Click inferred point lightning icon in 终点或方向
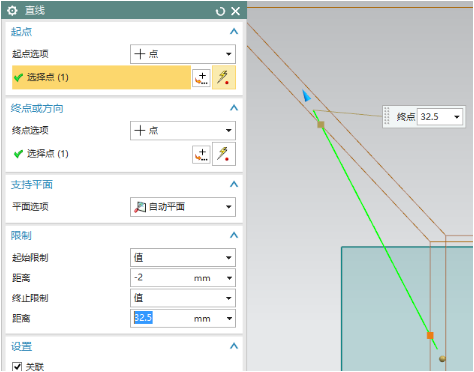This screenshot has width=474, height=372. 224,154
